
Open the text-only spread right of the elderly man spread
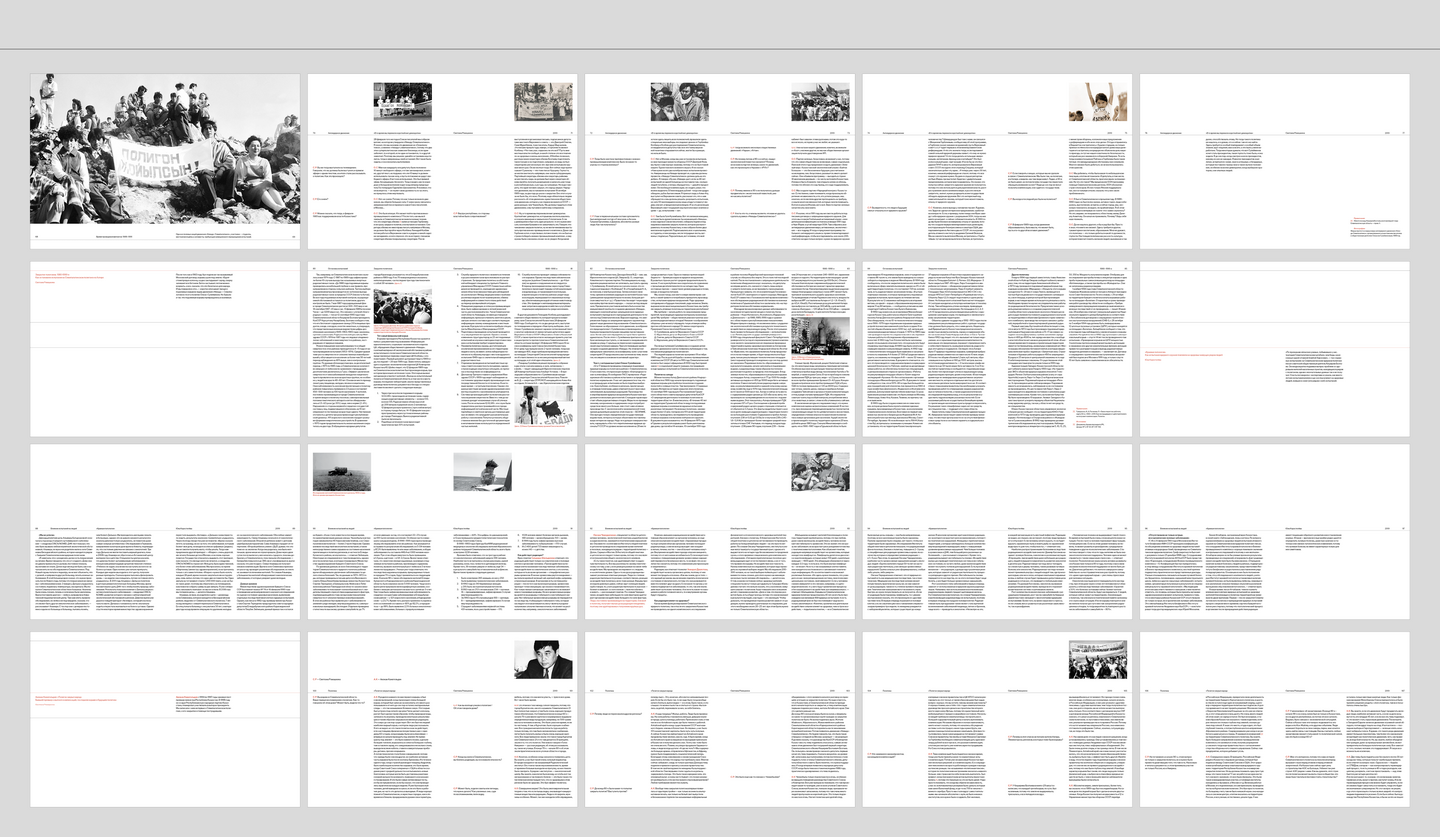[x=997, y=531]
